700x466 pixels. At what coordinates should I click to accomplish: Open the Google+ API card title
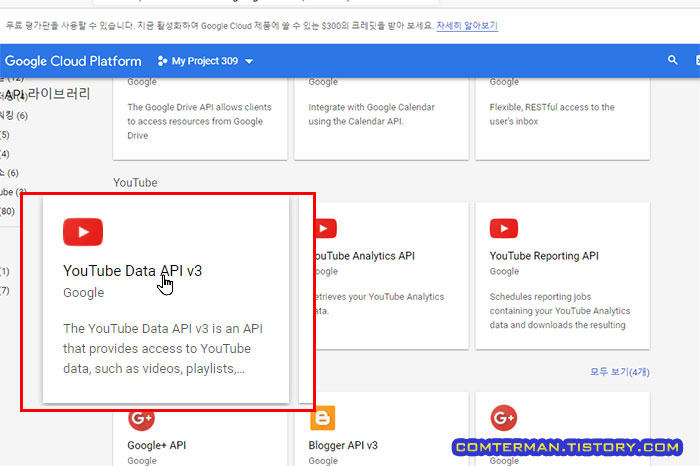coord(157,445)
